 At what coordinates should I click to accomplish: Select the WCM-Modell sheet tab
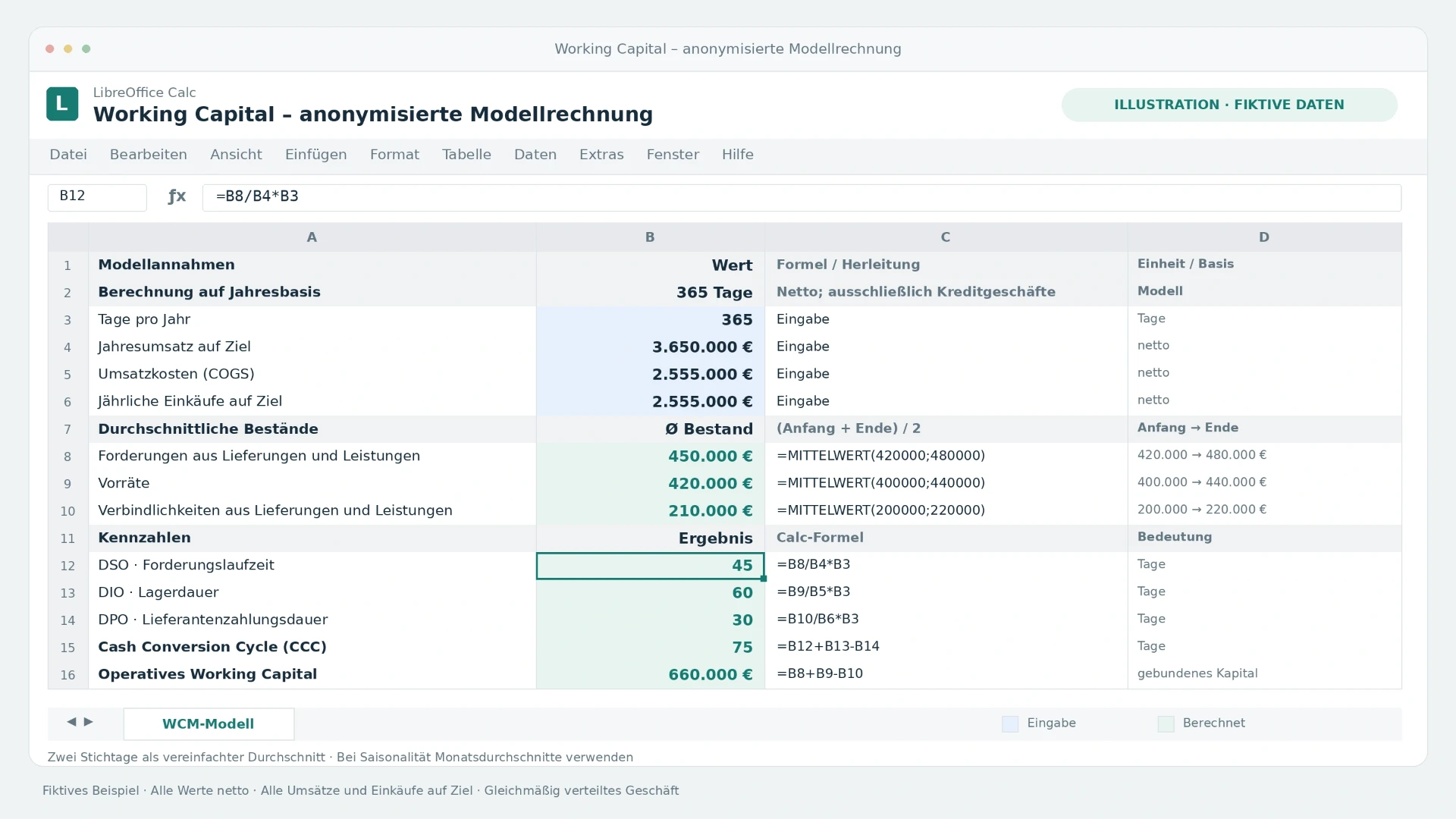point(209,724)
